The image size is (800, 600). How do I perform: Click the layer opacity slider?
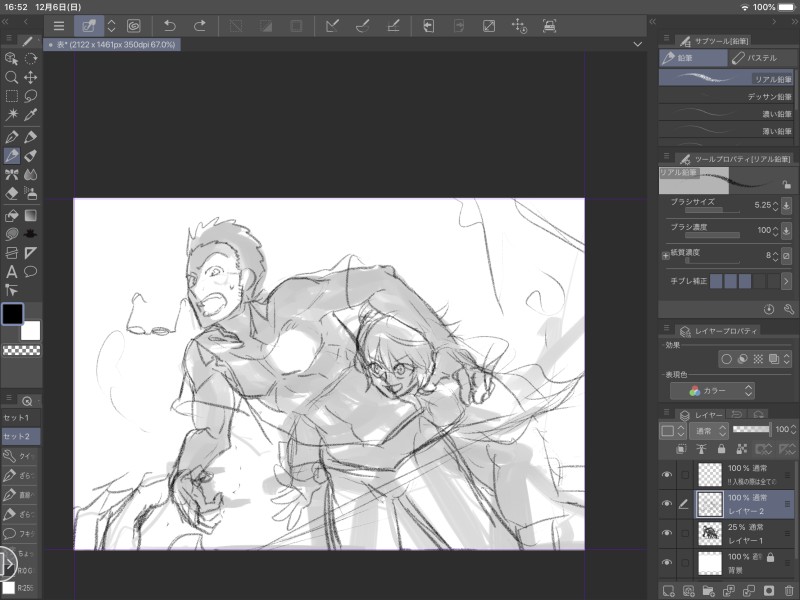(752, 429)
